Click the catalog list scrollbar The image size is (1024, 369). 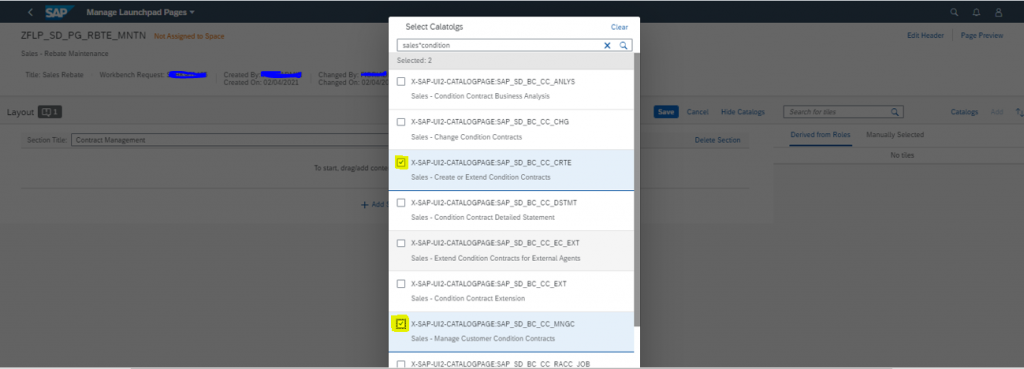point(637,189)
